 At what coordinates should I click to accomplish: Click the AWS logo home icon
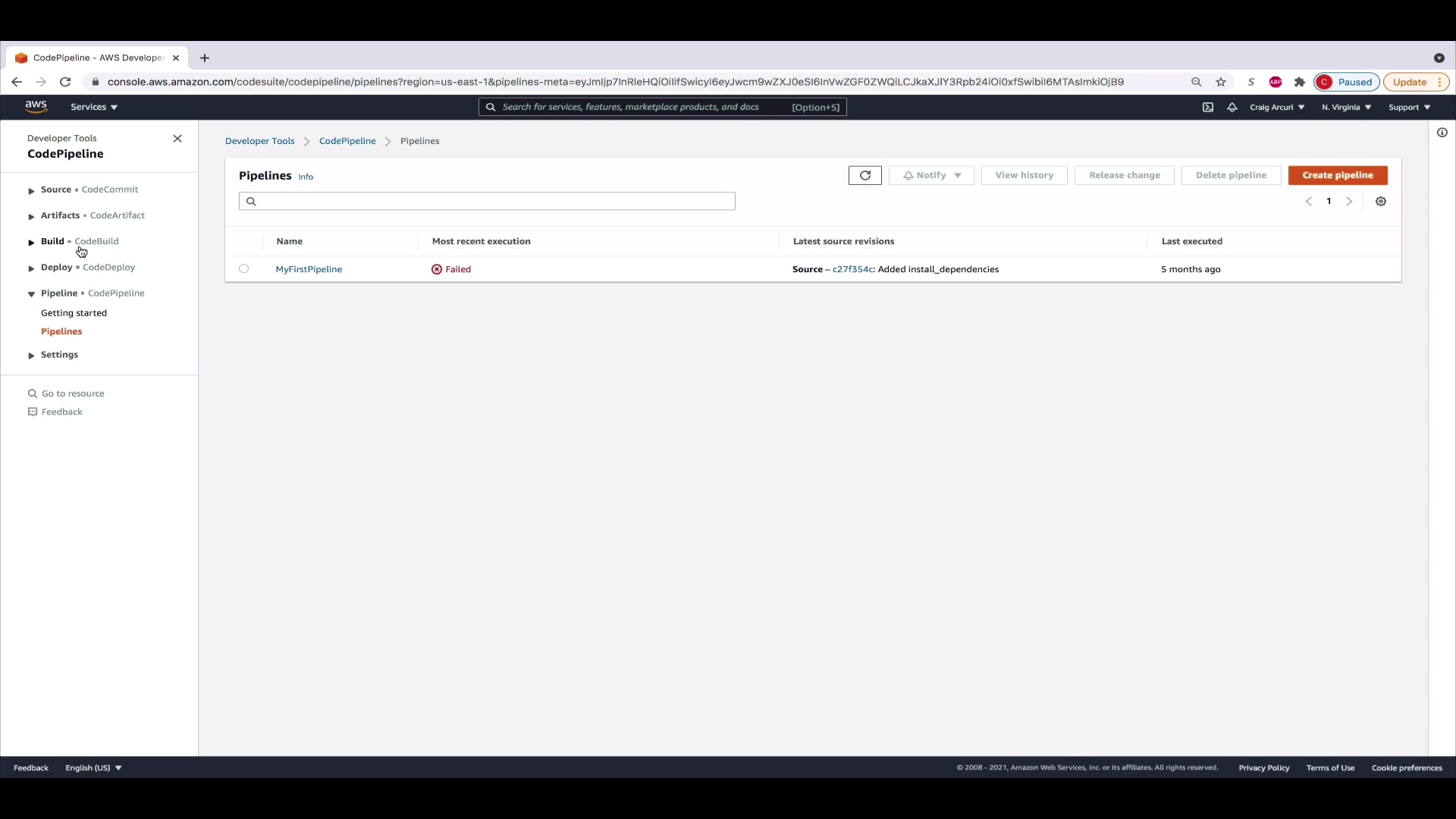(36, 107)
